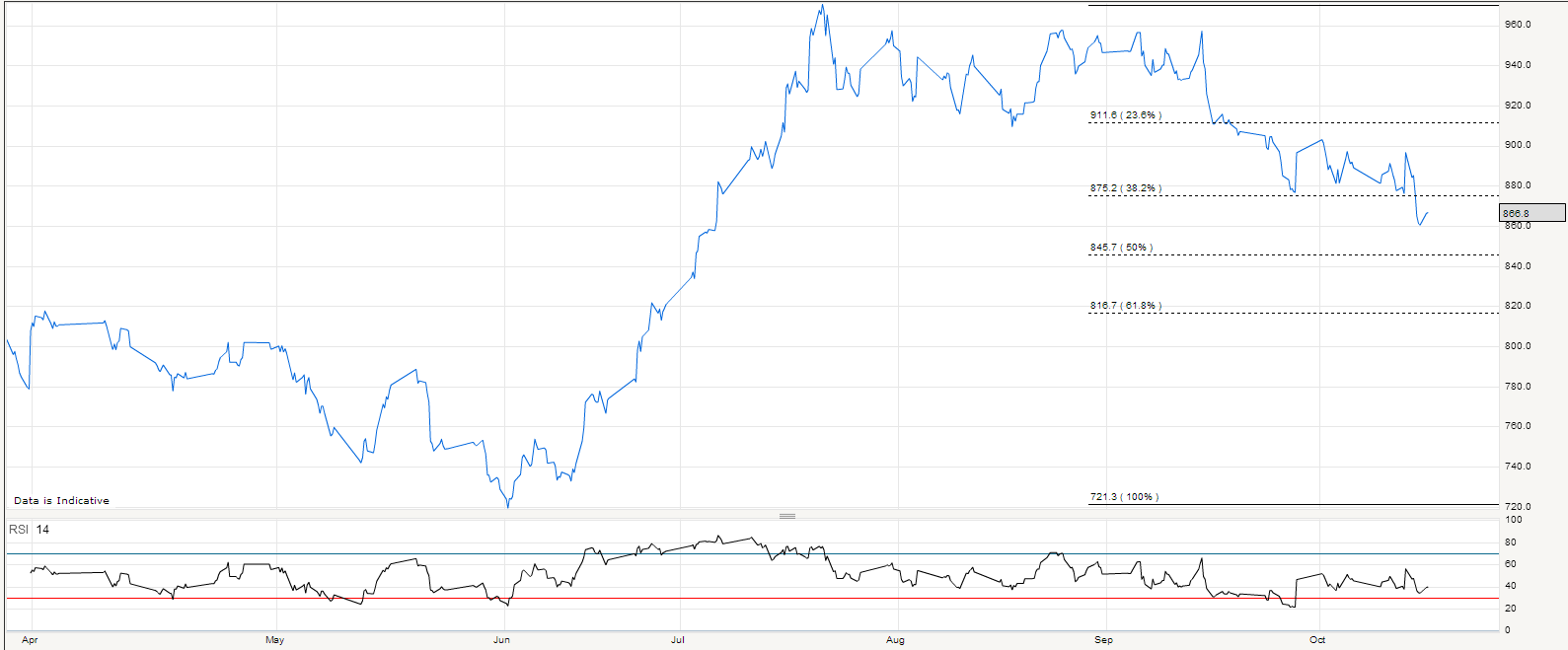The height and width of the screenshot is (650, 1568).
Task: Click the 800.0 price axis label
Action: coord(1518,346)
